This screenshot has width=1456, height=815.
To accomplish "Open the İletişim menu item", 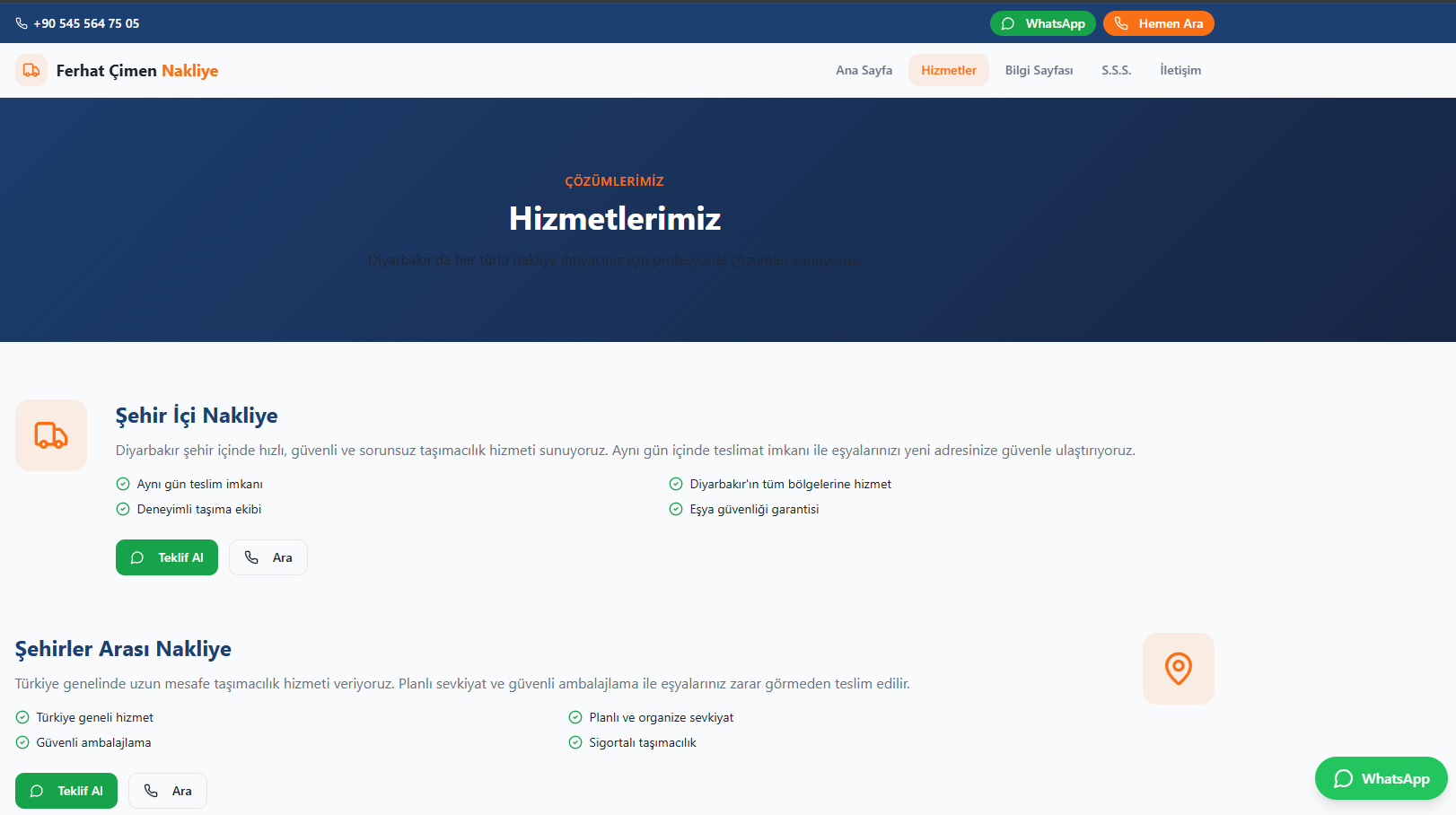I will pyautogui.click(x=1180, y=70).
